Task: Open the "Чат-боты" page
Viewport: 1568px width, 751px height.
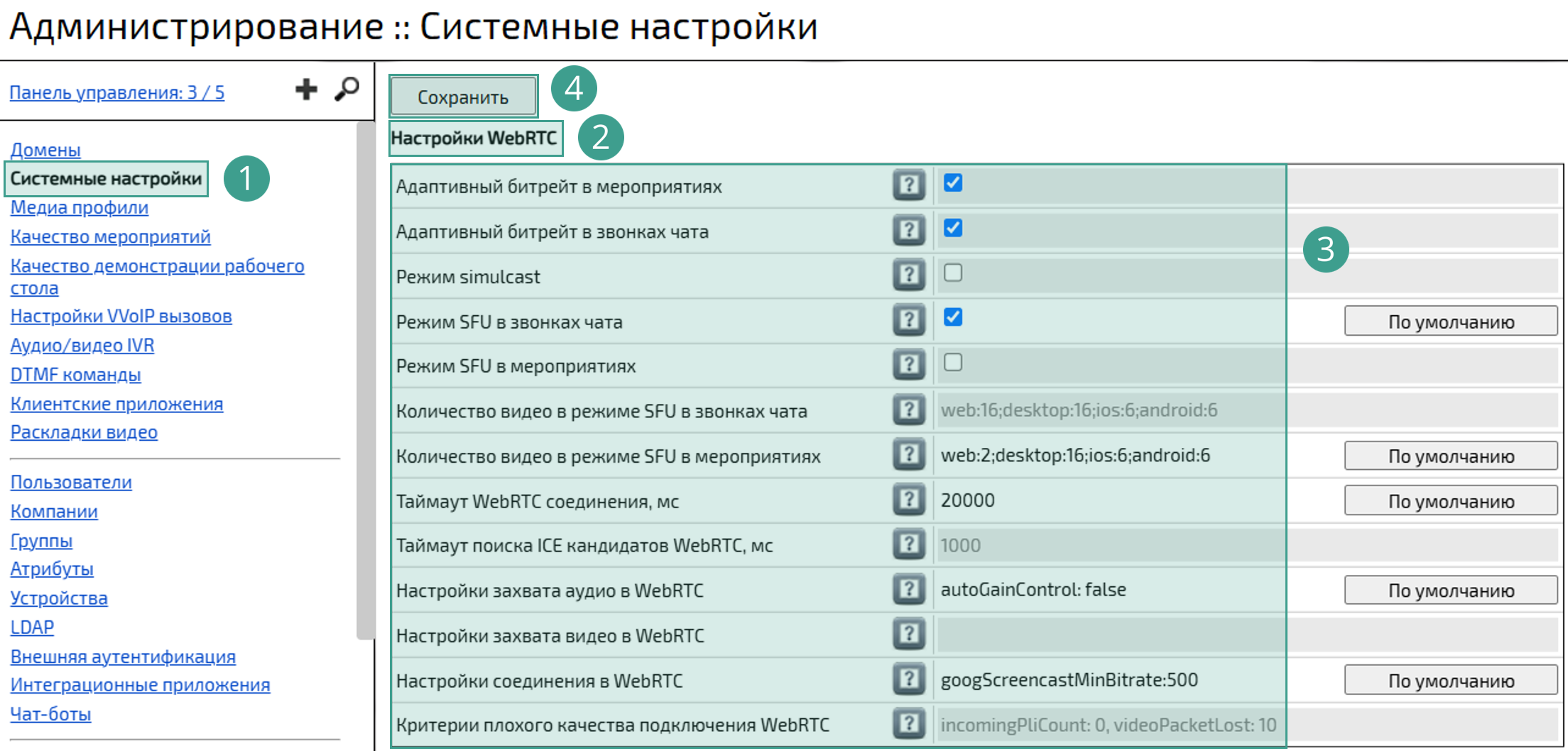Action: 50,714
